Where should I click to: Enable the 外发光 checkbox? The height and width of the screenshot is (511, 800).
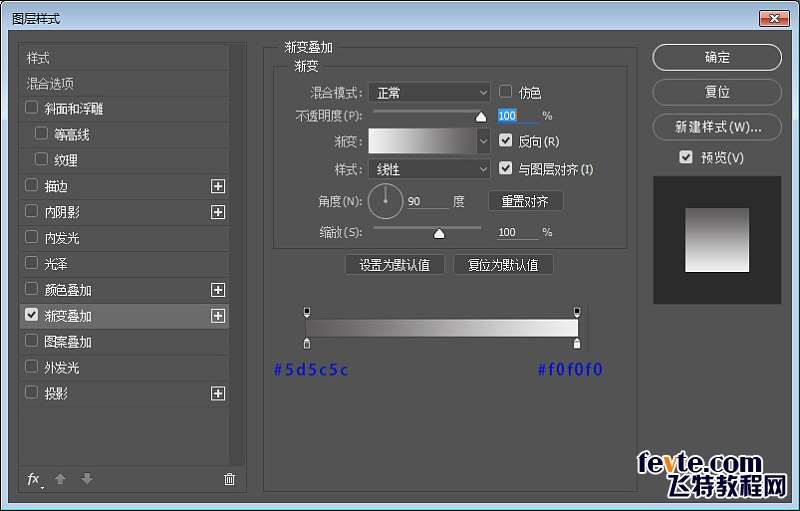(x=32, y=366)
